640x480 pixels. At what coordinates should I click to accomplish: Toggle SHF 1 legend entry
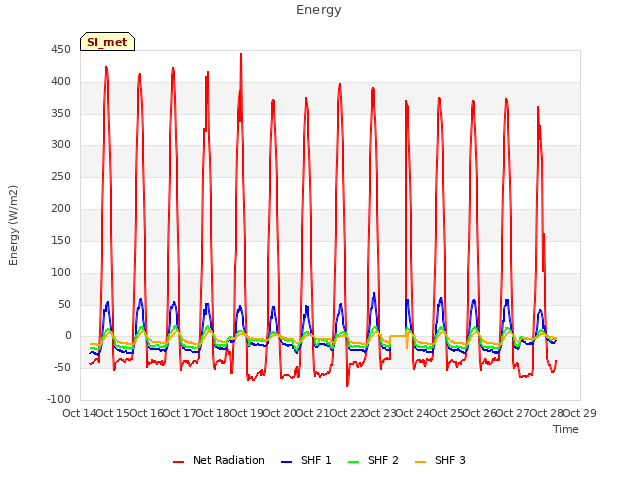[x=306, y=460]
